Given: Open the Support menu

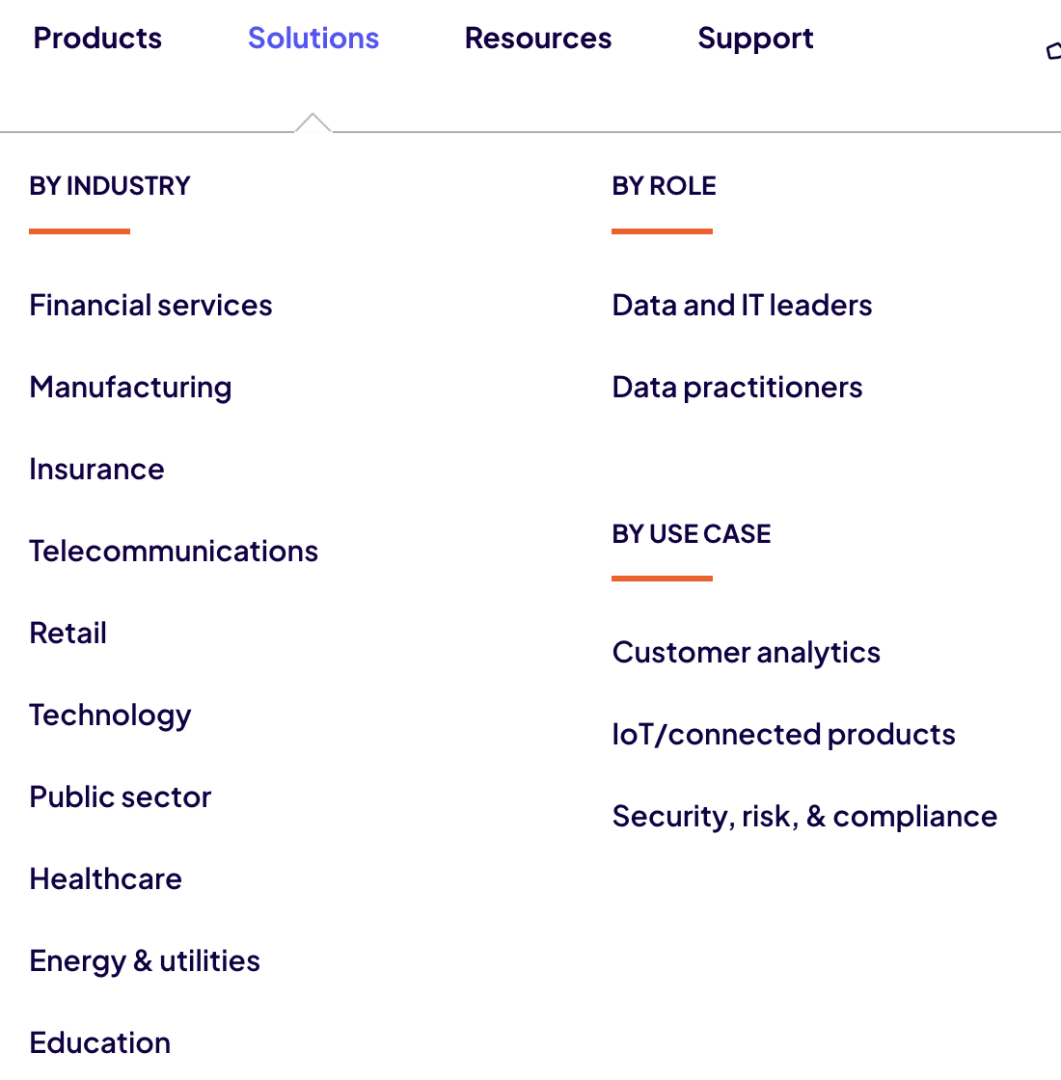Looking at the screenshot, I should (x=755, y=38).
